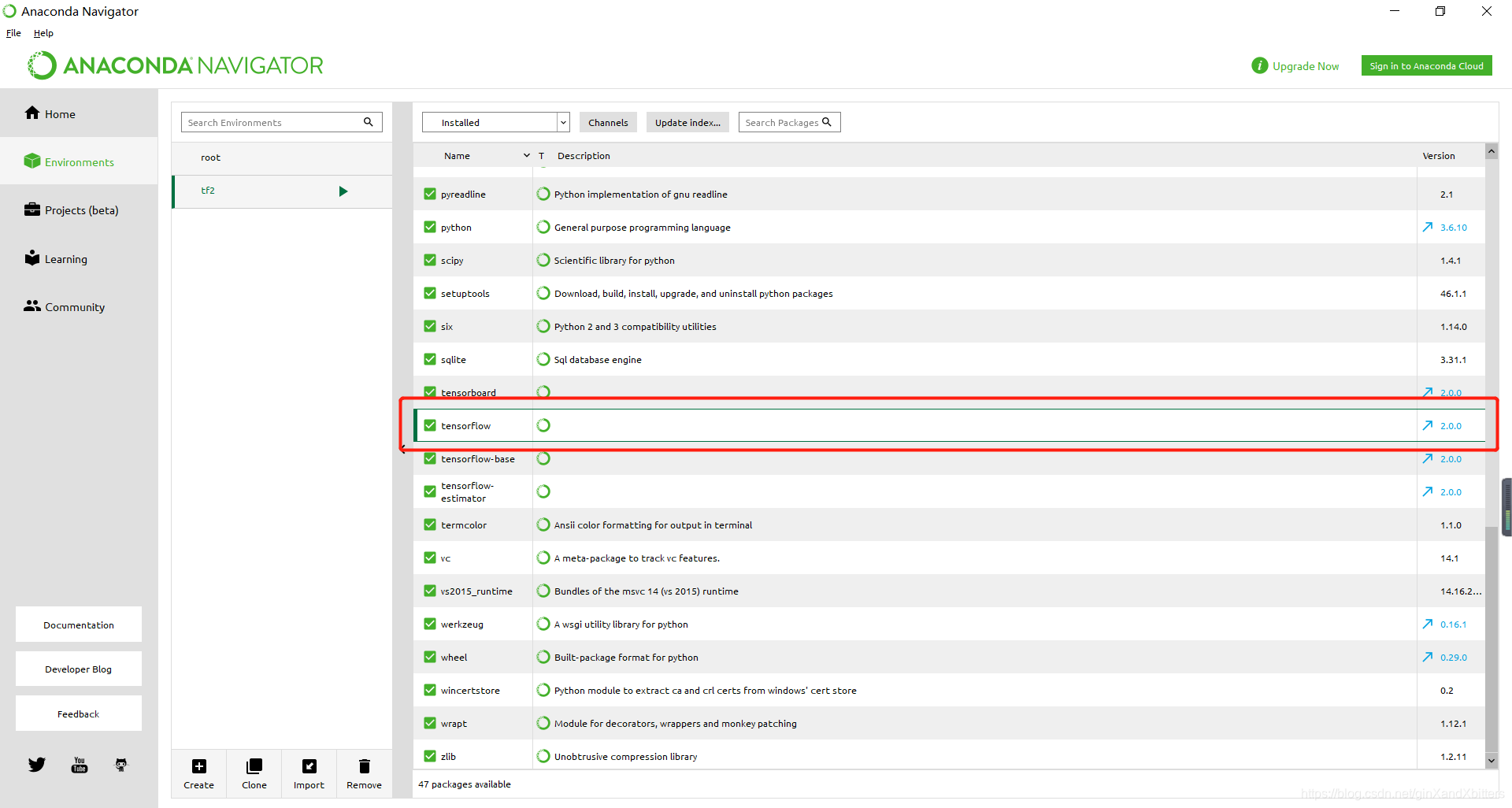Open the Help menu
Viewport: 1512px width, 808px height.
pos(43,33)
